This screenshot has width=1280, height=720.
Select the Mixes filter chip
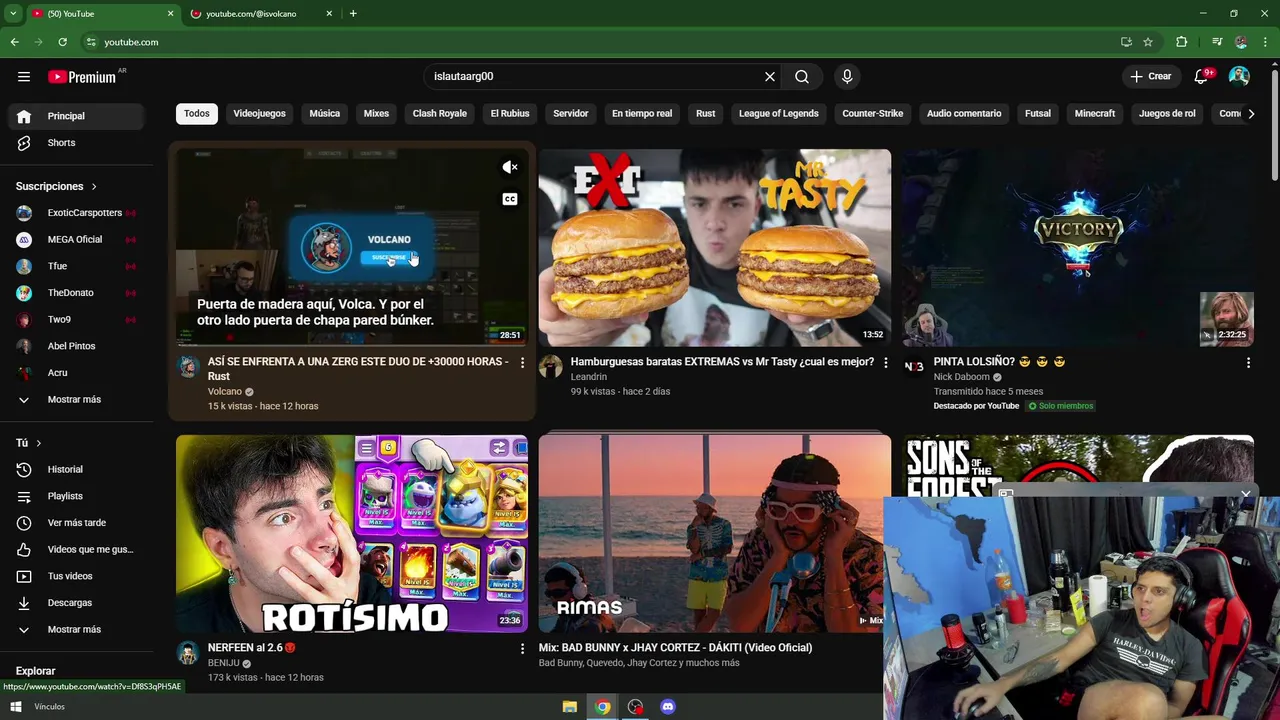click(x=376, y=113)
